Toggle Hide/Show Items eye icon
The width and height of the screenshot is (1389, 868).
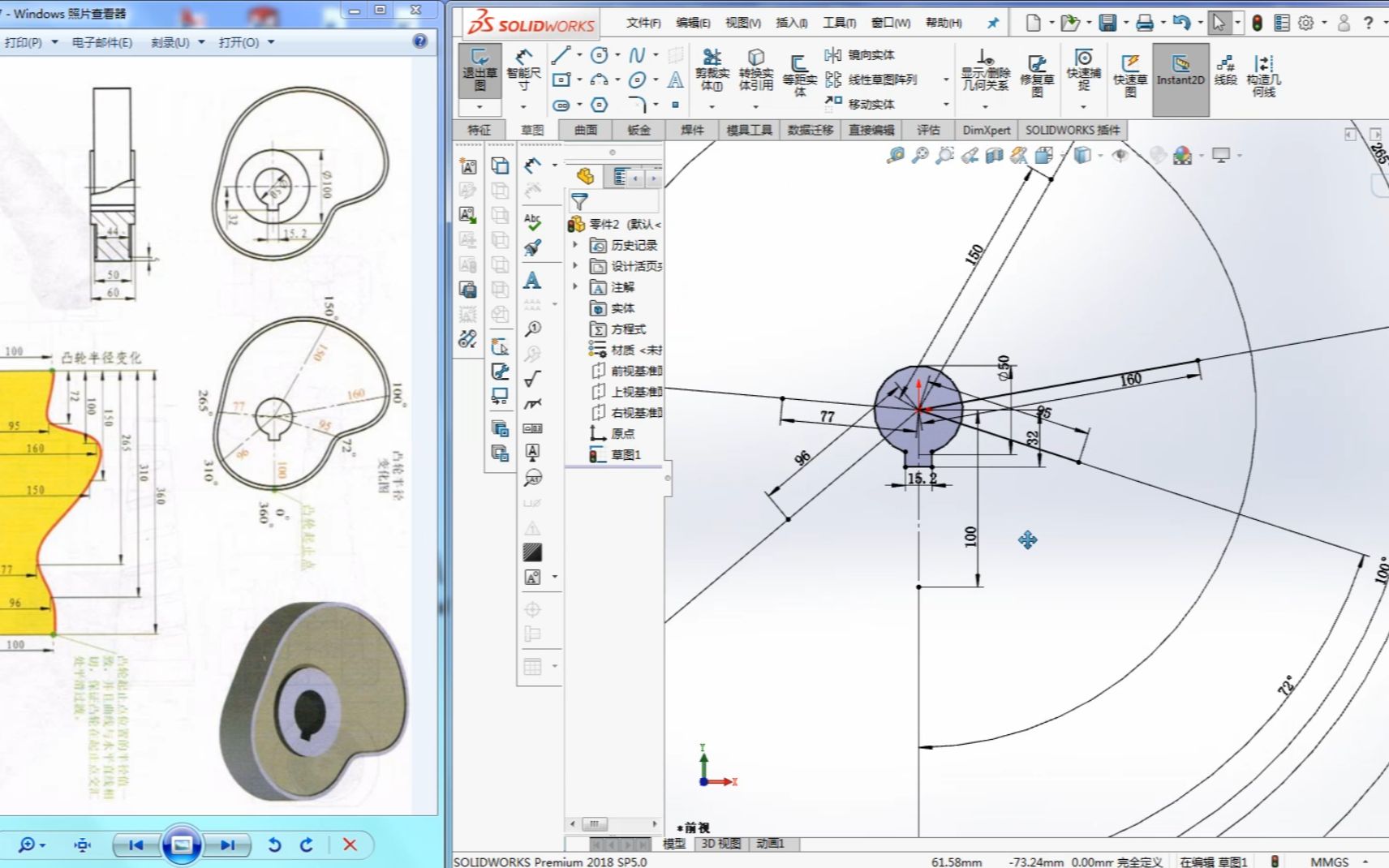click(1120, 155)
